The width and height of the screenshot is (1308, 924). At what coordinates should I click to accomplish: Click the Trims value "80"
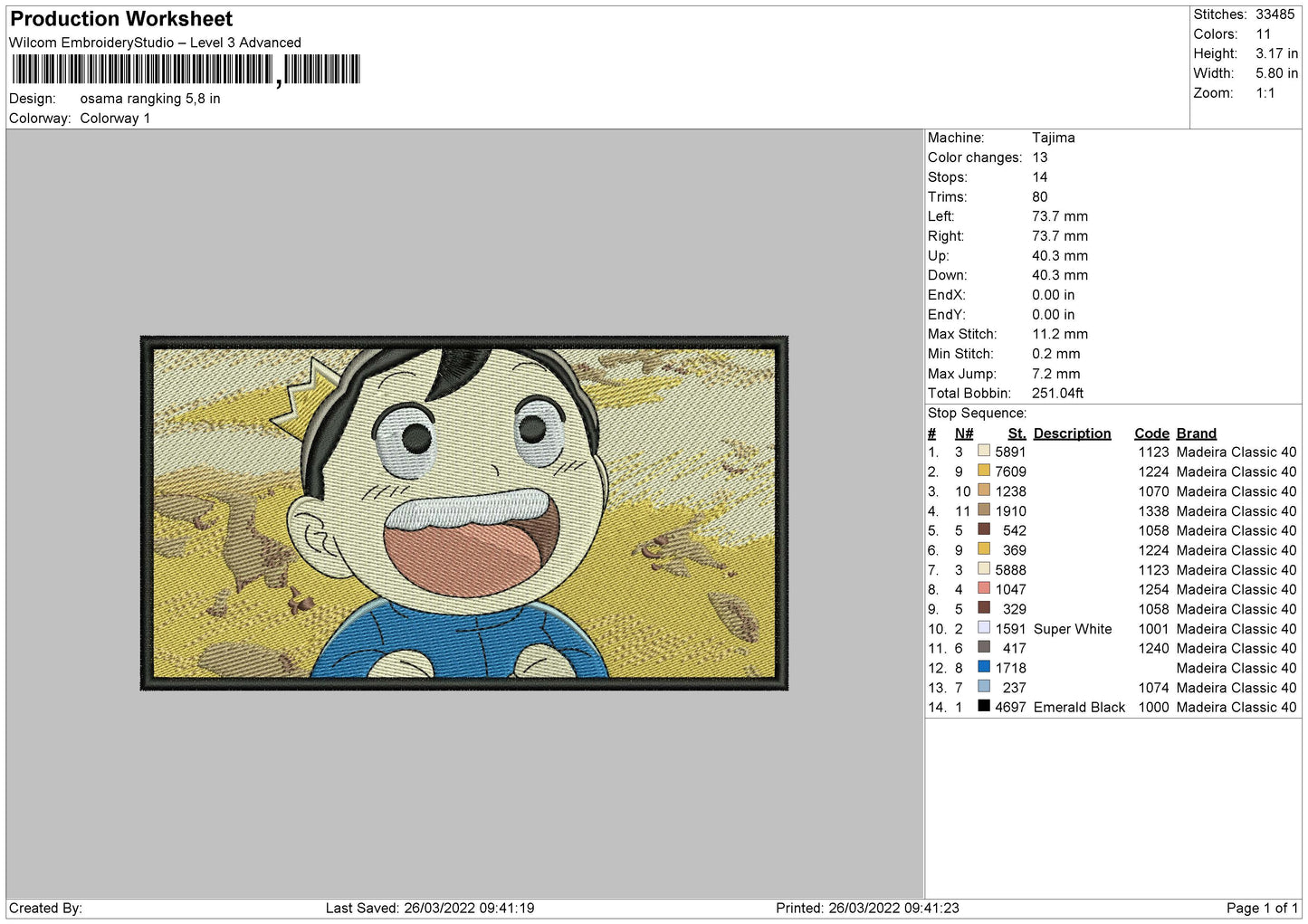(1040, 197)
